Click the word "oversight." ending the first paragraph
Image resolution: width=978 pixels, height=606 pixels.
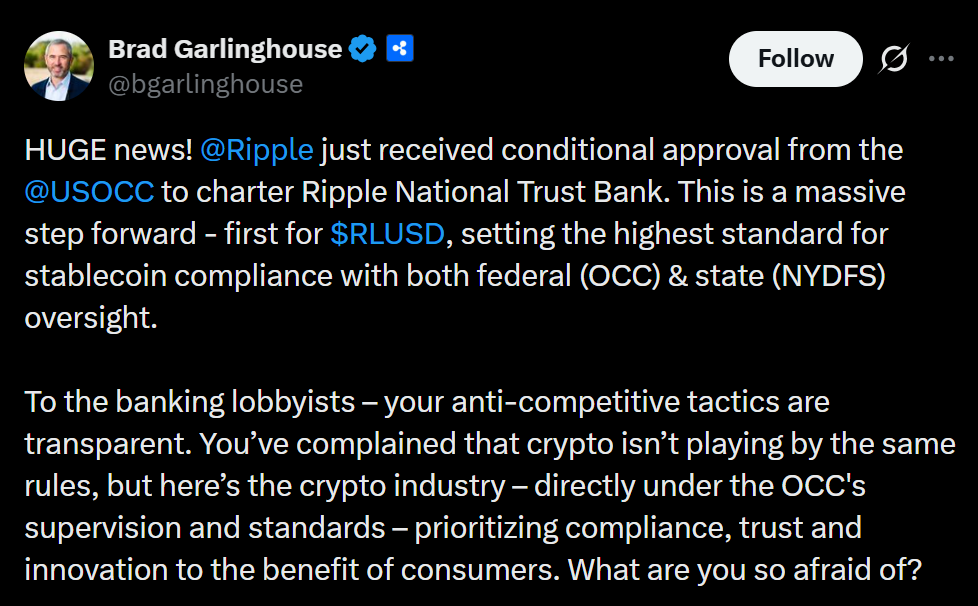click(x=91, y=316)
